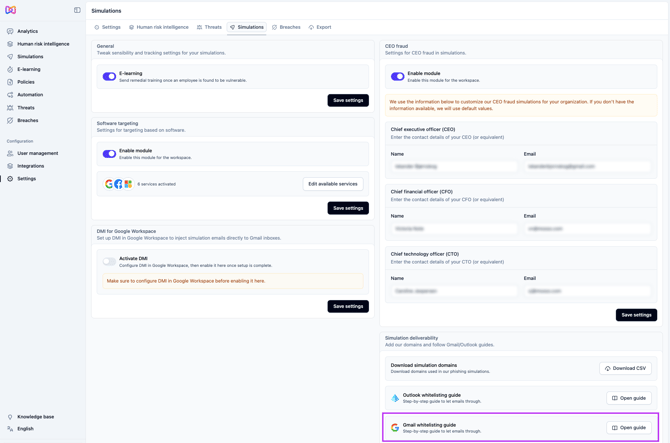The width and height of the screenshot is (670, 443).
Task: Click the CTO Email input field
Action: [588, 291]
